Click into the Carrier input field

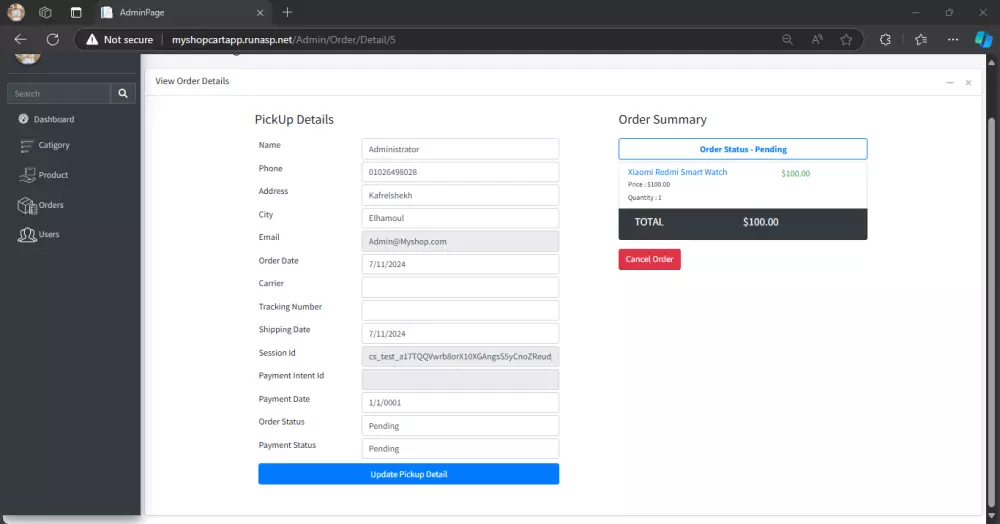(460, 287)
